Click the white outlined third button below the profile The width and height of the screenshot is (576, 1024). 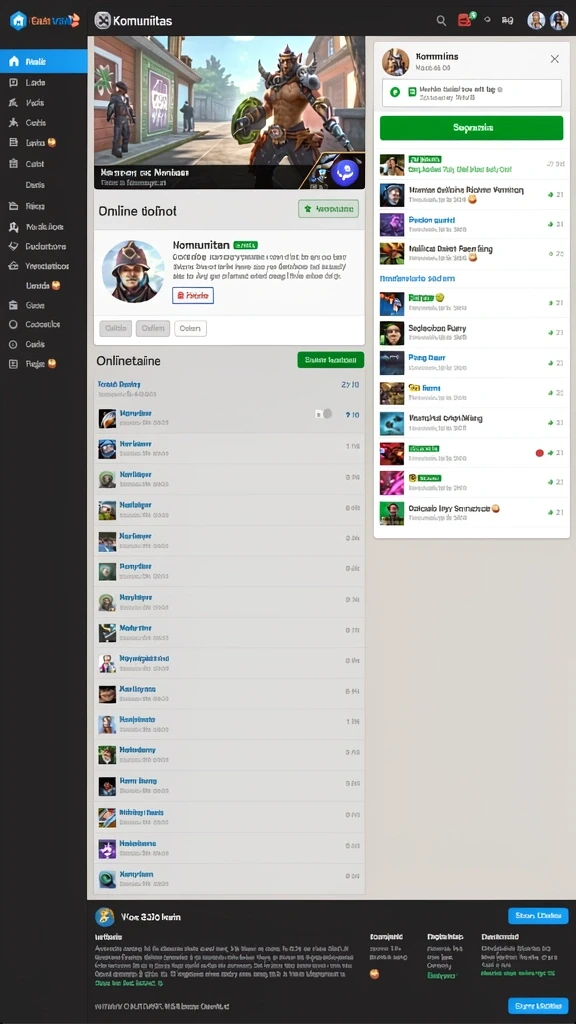[x=190, y=328]
